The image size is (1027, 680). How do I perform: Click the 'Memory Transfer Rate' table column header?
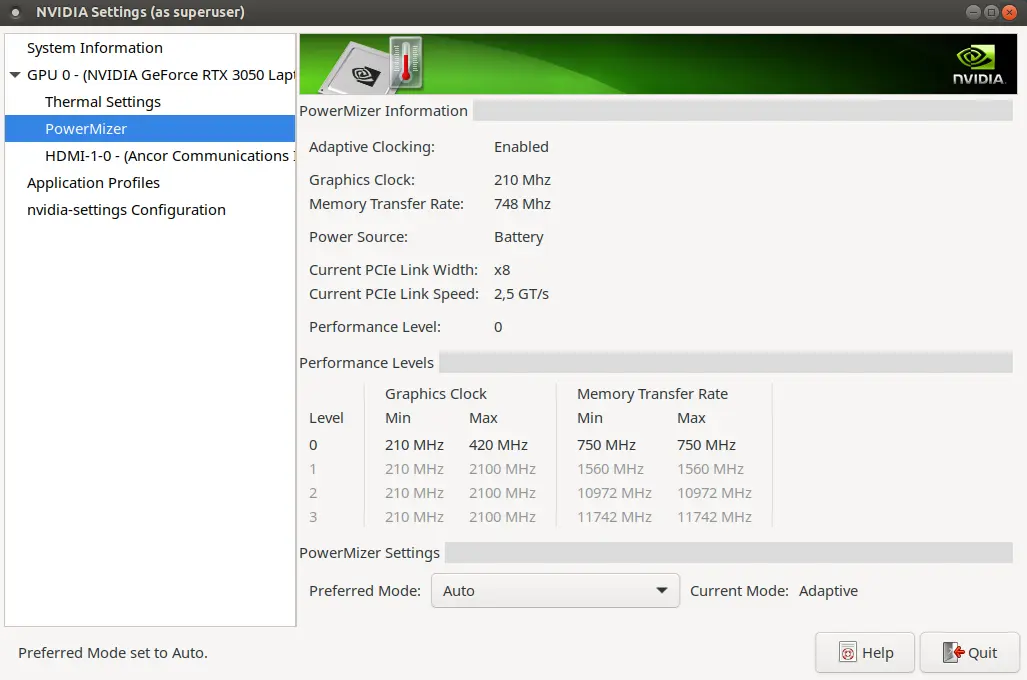tap(652, 394)
